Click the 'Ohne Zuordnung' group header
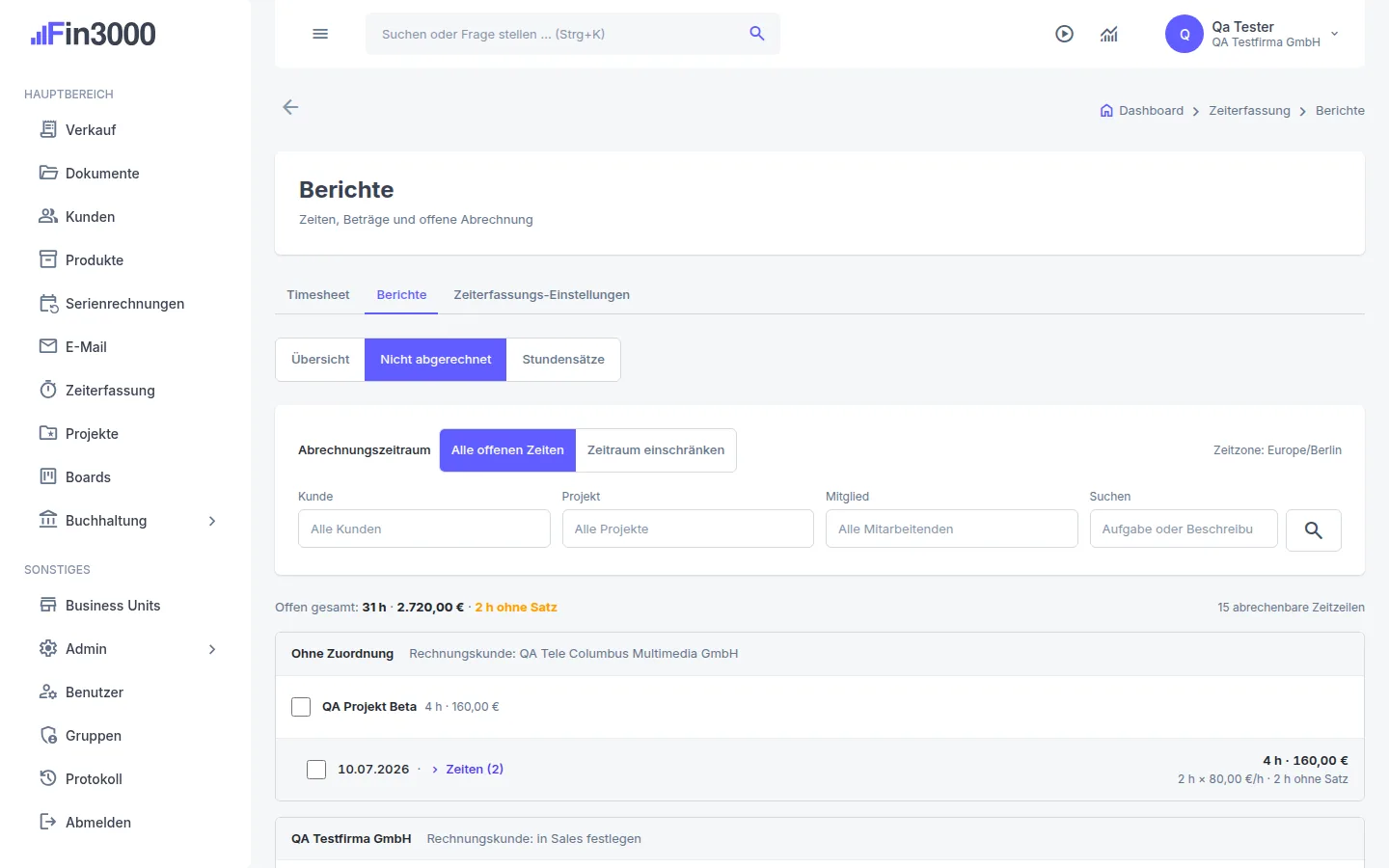The image size is (1389, 868). [x=342, y=654]
